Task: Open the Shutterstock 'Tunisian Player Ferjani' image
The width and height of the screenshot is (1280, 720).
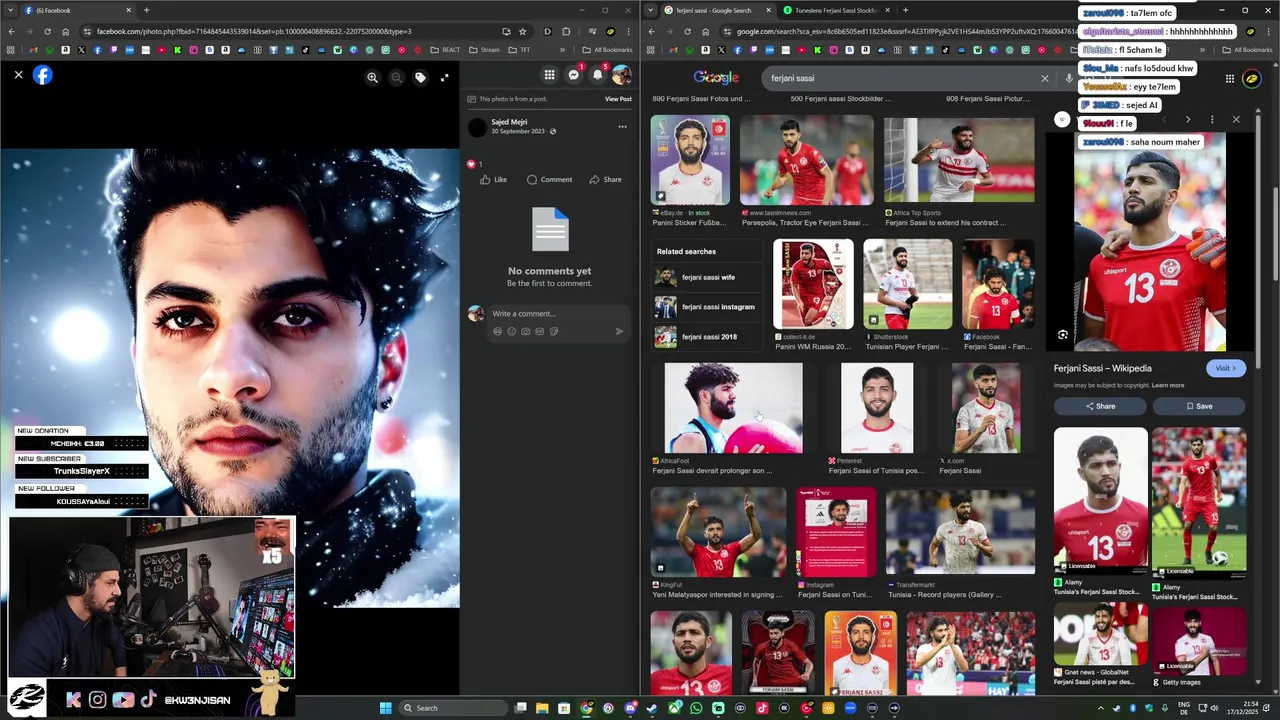Action: [x=908, y=284]
